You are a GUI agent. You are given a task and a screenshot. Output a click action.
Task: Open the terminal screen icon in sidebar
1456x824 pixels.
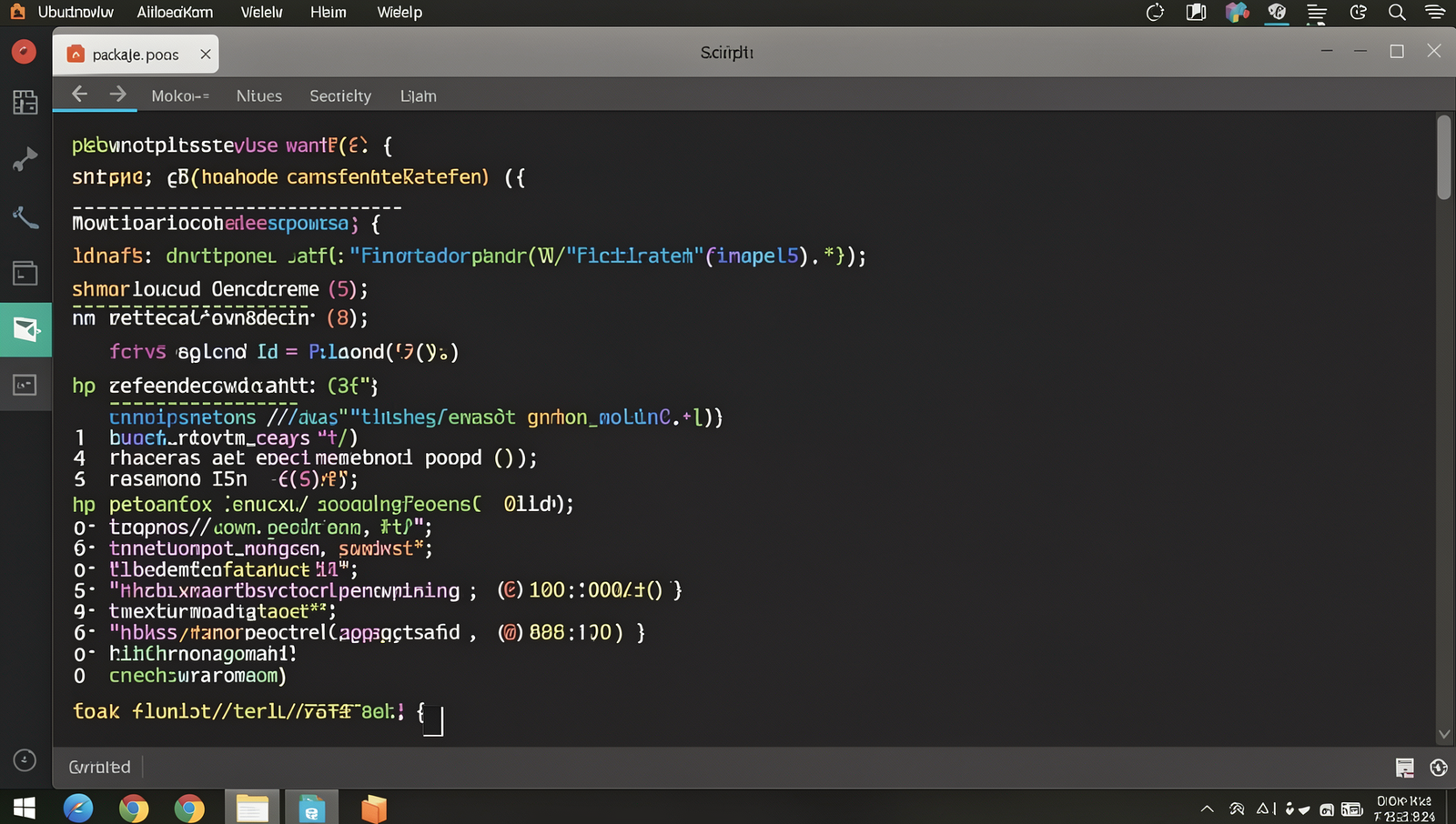pyautogui.click(x=25, y=385)
